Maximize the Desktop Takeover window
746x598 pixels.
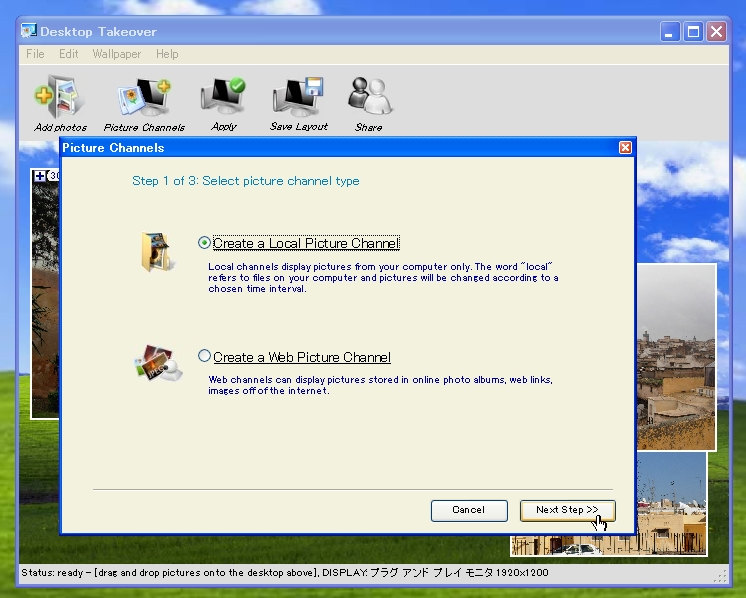pos(693,32)
